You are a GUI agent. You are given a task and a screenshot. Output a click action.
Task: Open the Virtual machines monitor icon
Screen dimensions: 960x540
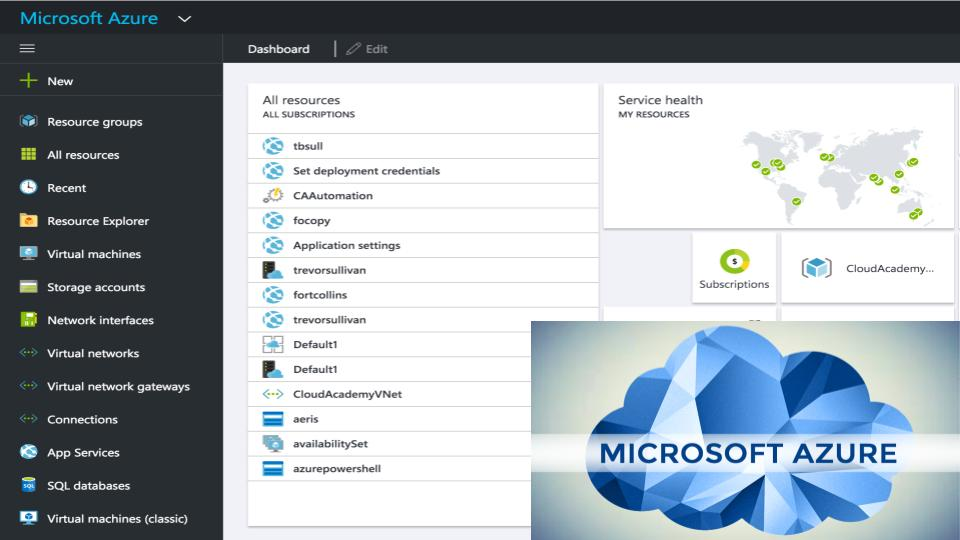(28, 253)
